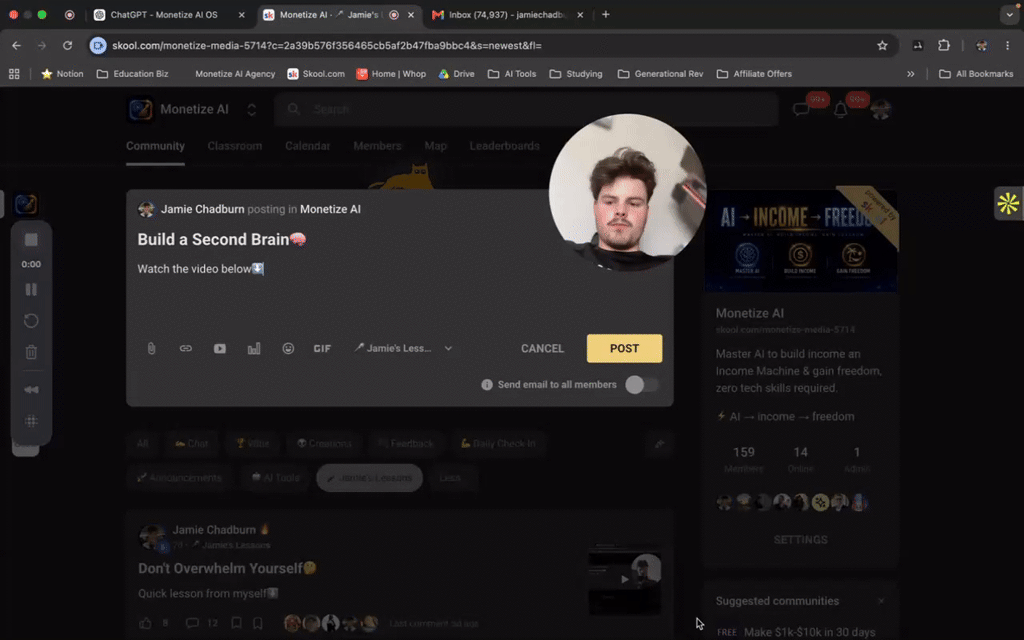Reload the page

(67, 45)
